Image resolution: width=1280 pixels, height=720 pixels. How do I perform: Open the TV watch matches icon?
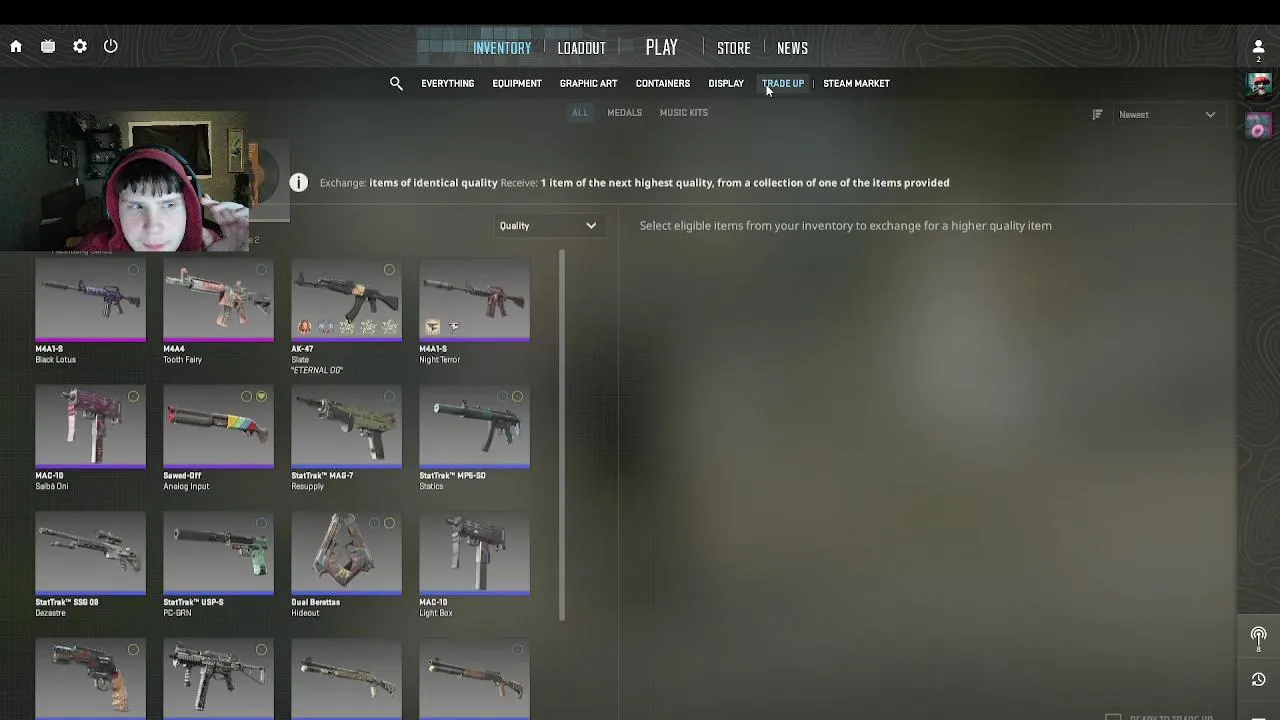48,46
